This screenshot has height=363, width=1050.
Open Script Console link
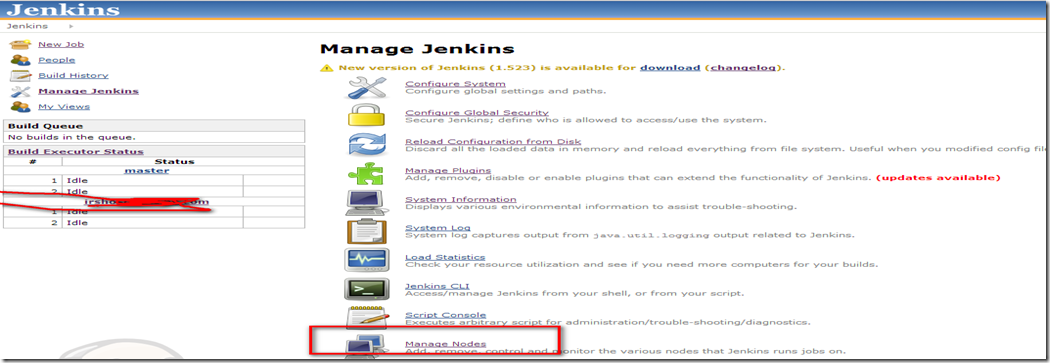point(445,315)
